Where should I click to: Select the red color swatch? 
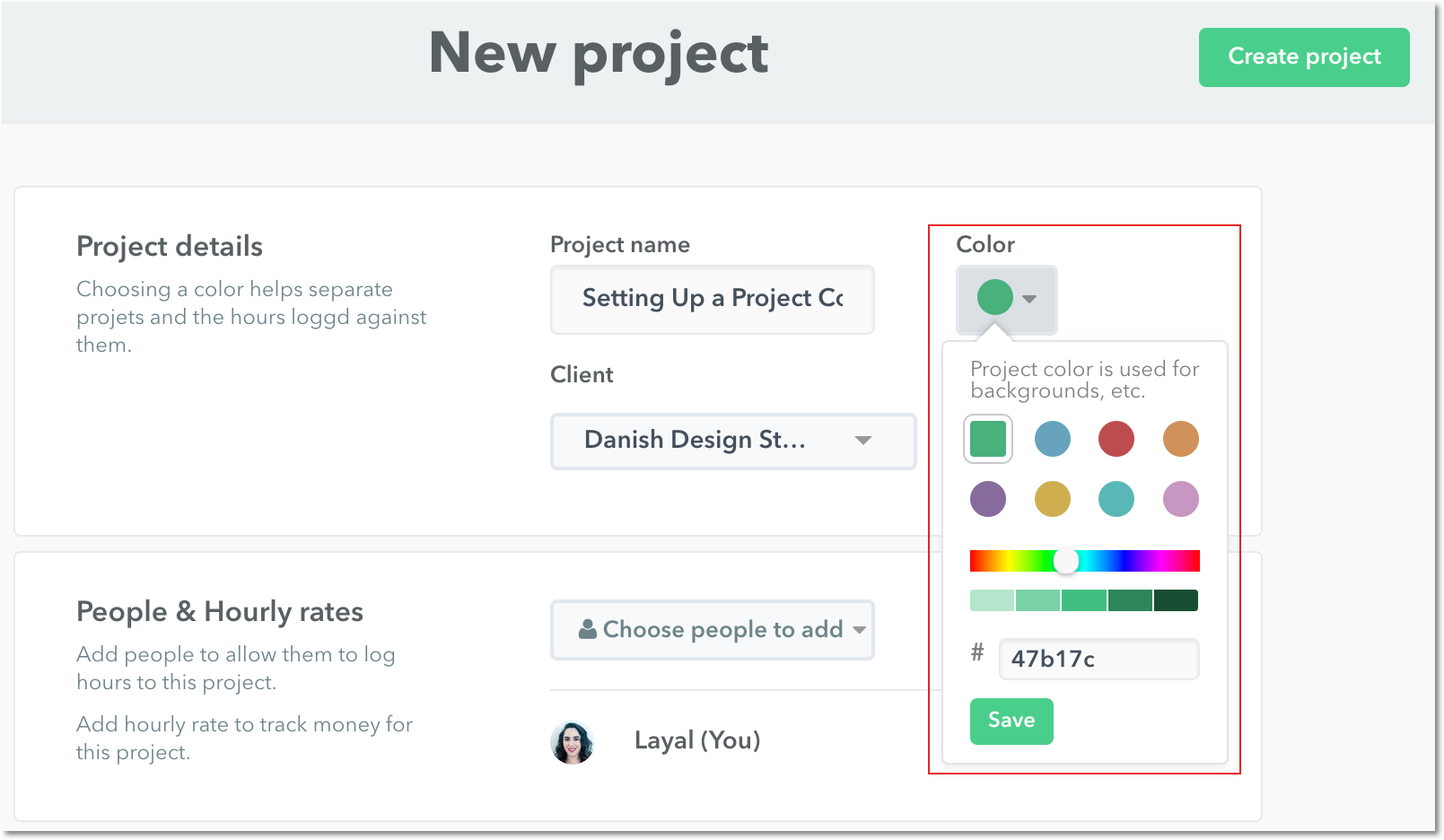click(1116, 439)
